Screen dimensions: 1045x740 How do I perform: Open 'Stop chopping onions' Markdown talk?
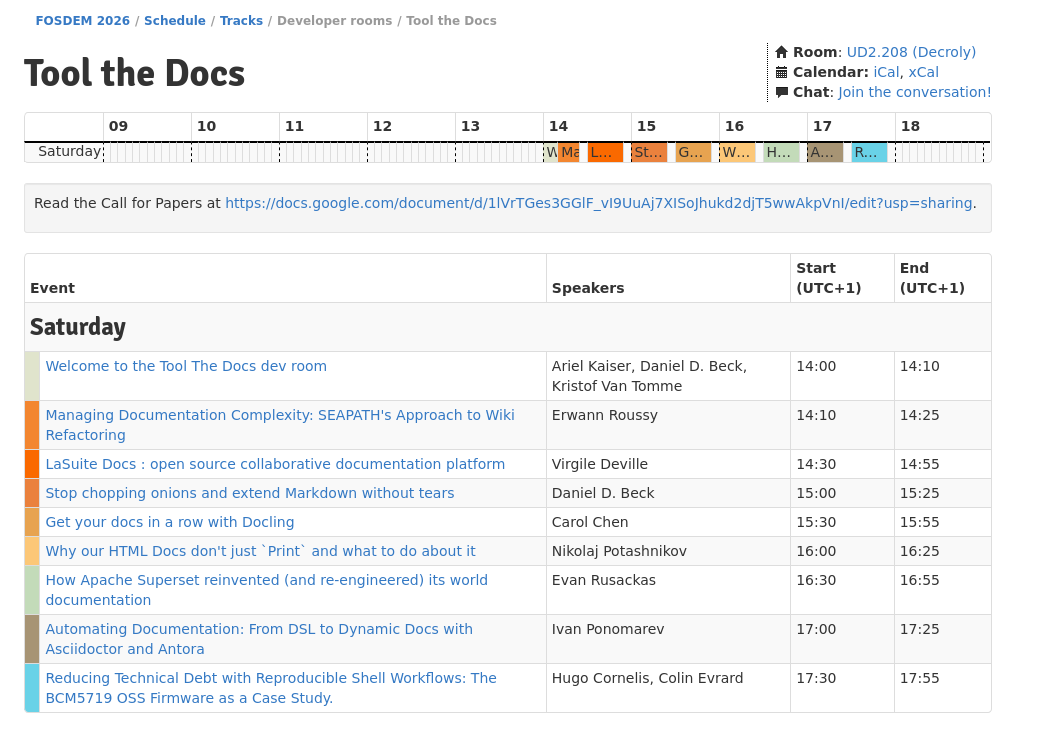(250, 493)
